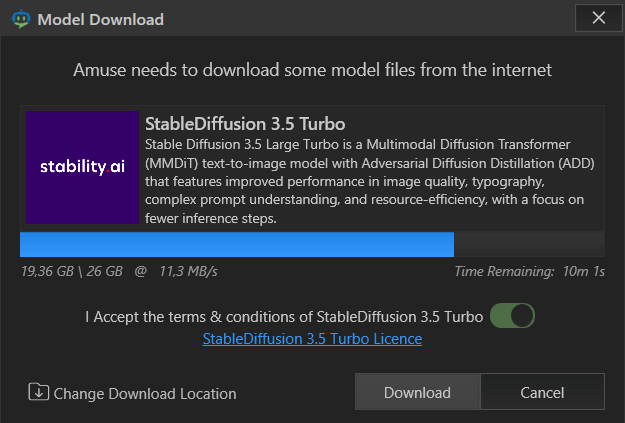Close the Model Download dialog
The height and width of the screenshot is (423, 625).
point(598,18)
